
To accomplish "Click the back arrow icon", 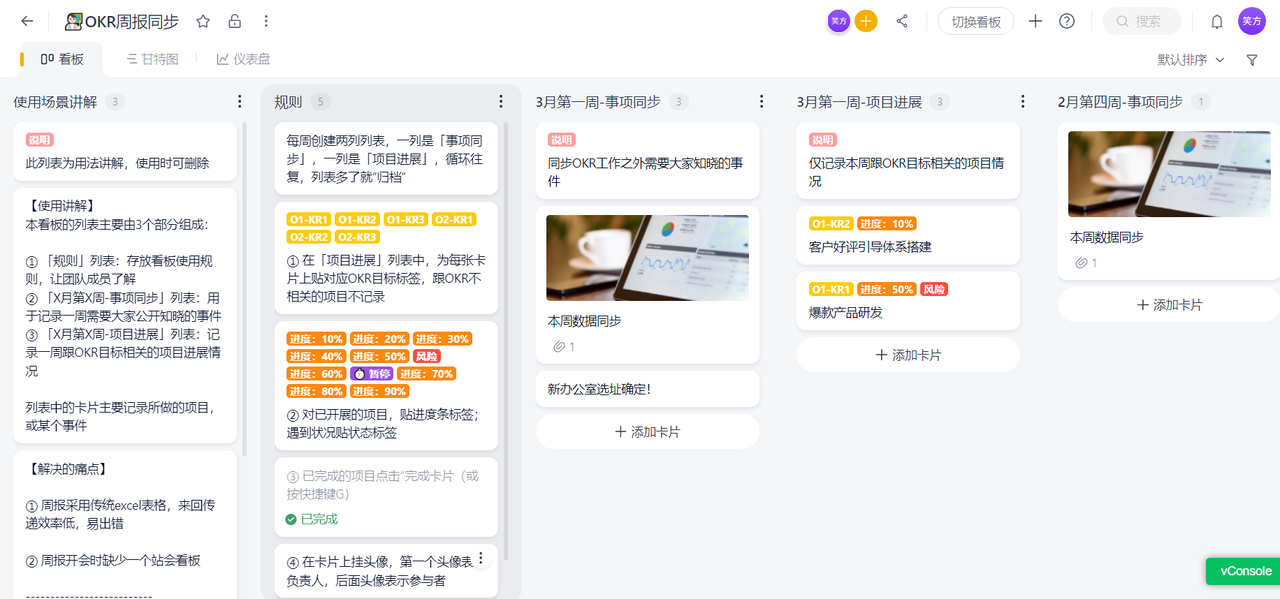I will 27,21.
